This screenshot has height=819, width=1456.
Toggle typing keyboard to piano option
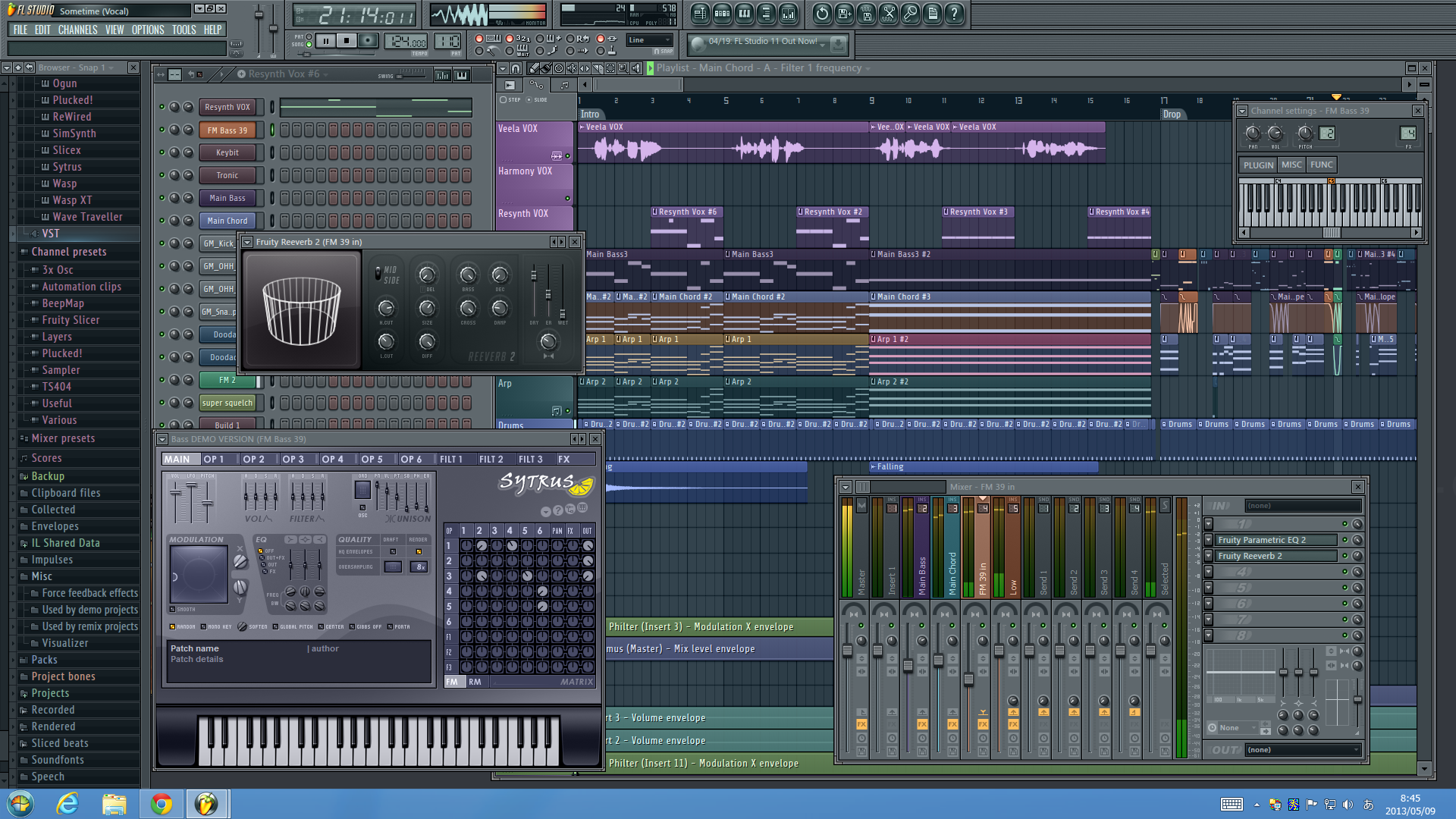tap(479, 39)
